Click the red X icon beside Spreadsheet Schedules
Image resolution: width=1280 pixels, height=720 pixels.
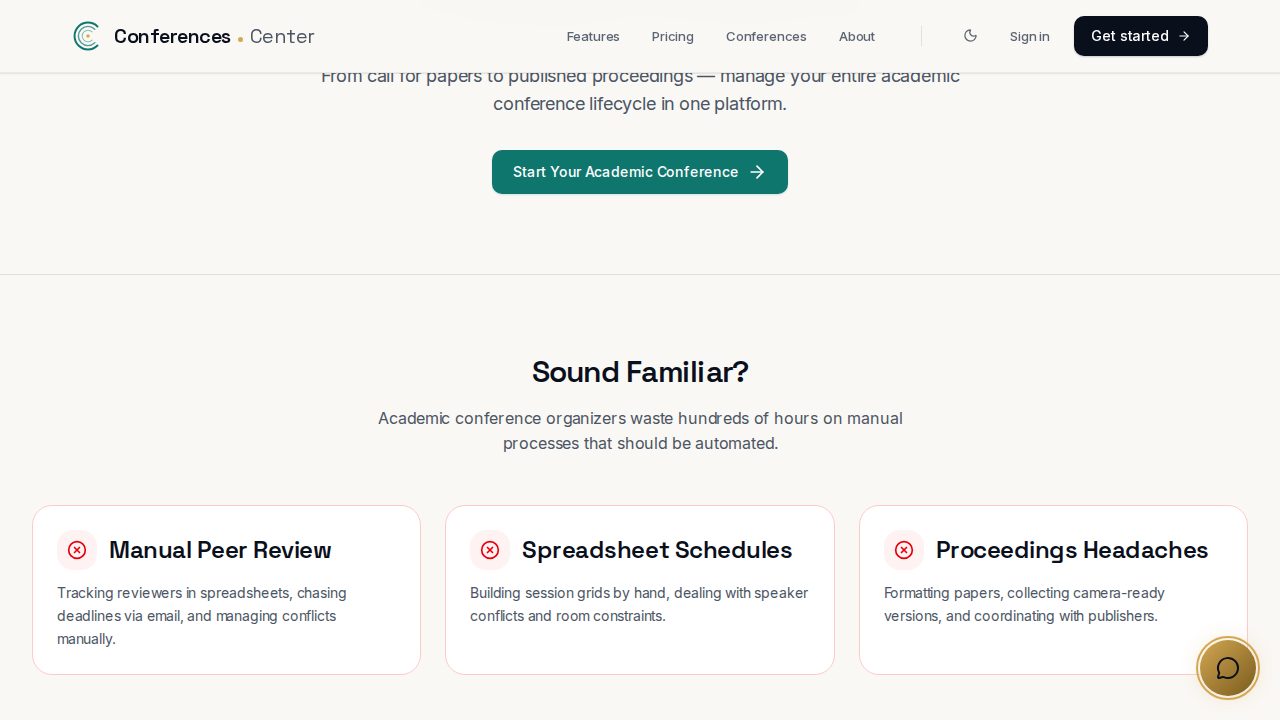(x=490, y=550)
